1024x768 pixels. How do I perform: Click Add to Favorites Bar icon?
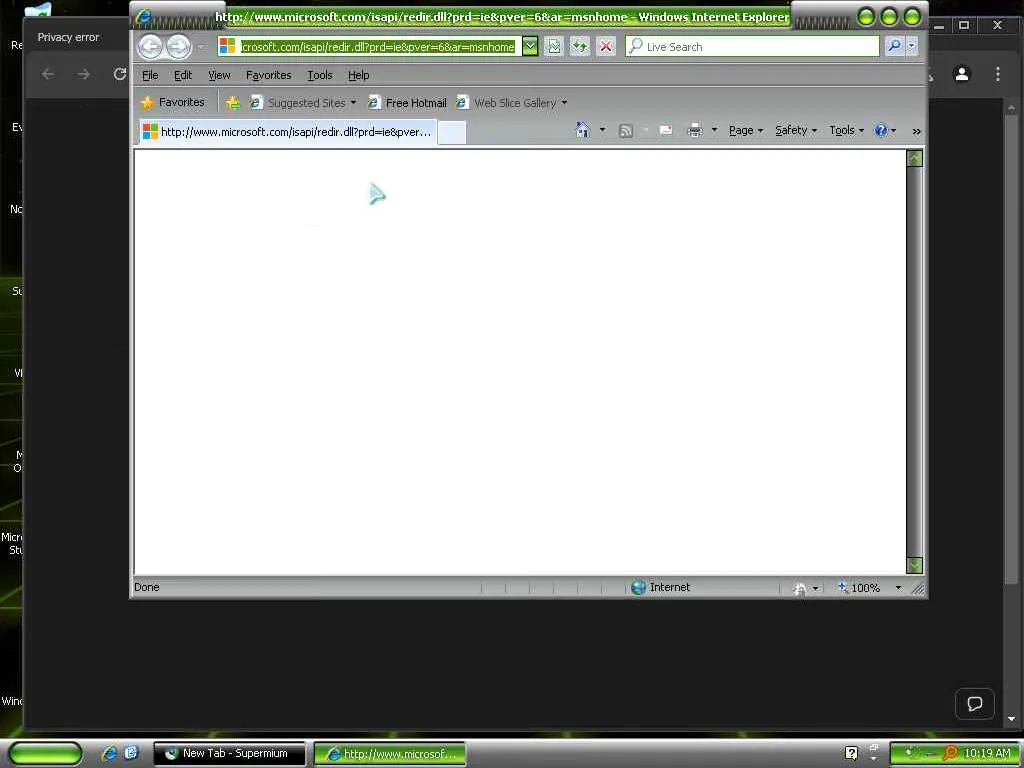pyautogui.click(x=232, y=103)
